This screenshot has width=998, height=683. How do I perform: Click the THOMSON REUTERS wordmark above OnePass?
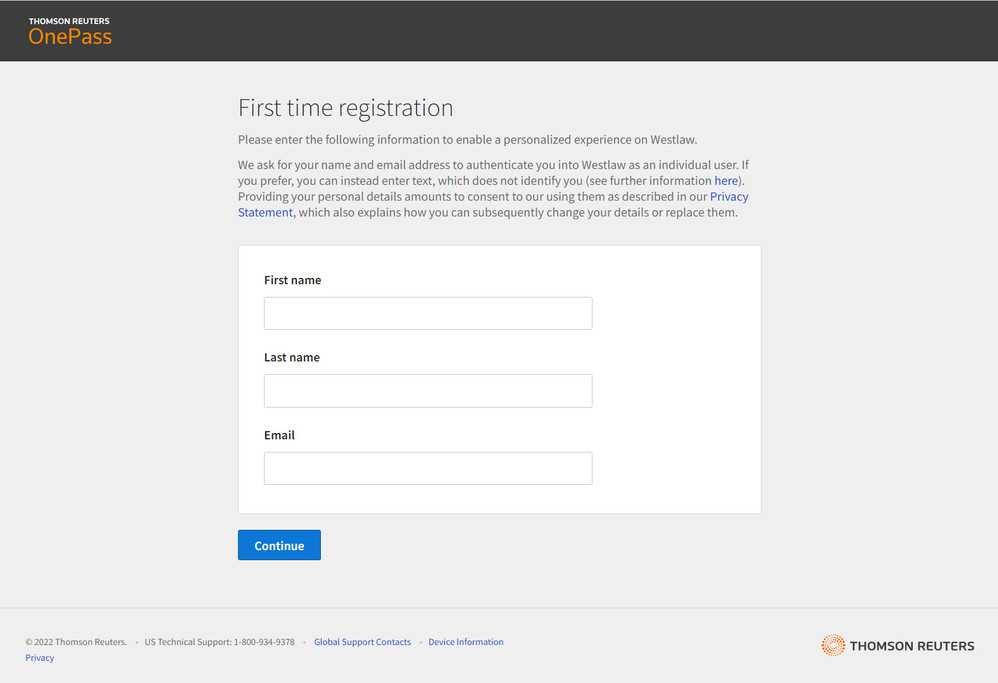pyautogui.click(x=69, y=21)
